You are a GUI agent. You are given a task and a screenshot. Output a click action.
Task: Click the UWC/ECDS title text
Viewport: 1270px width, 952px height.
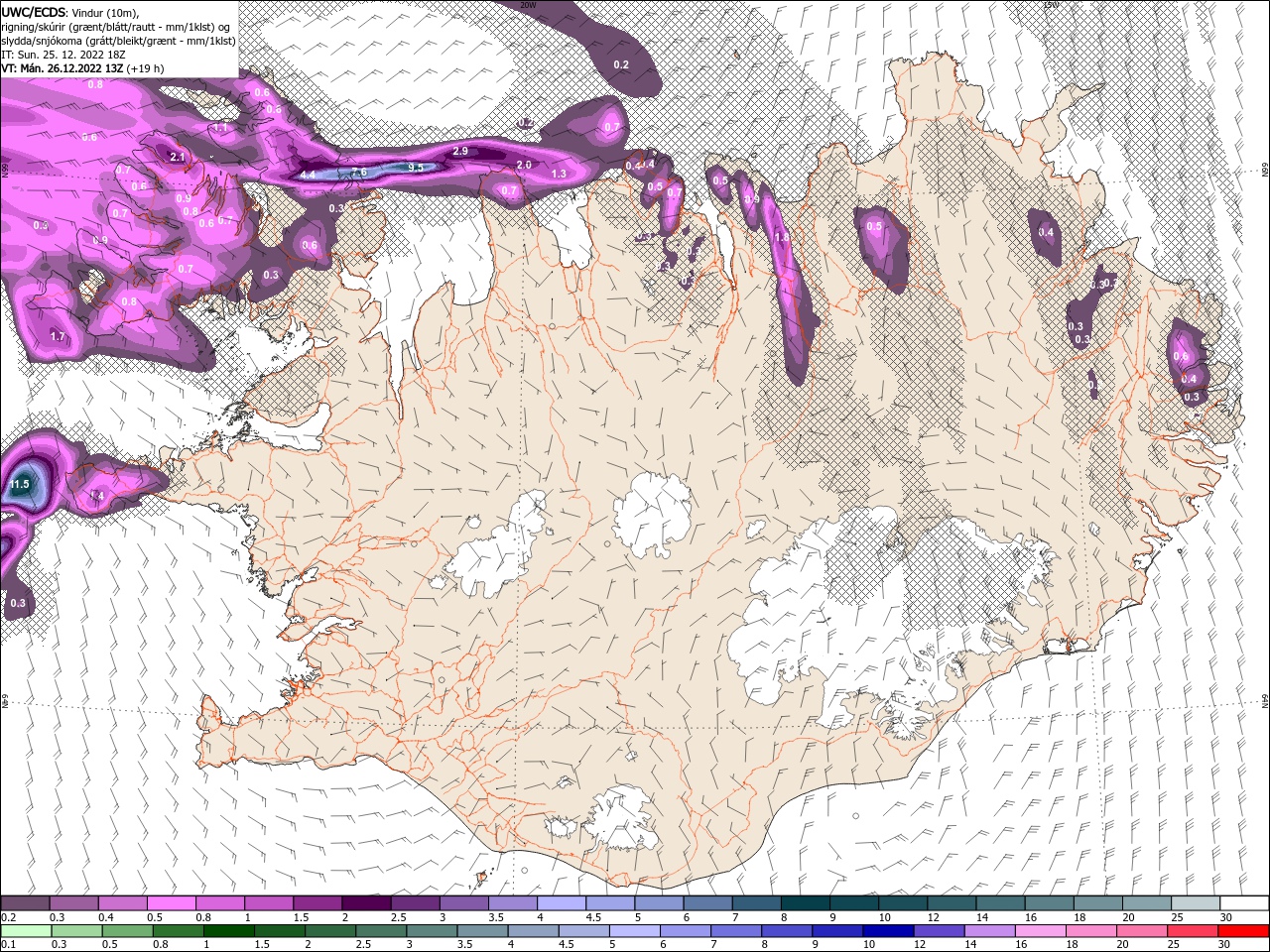[34, 12]
